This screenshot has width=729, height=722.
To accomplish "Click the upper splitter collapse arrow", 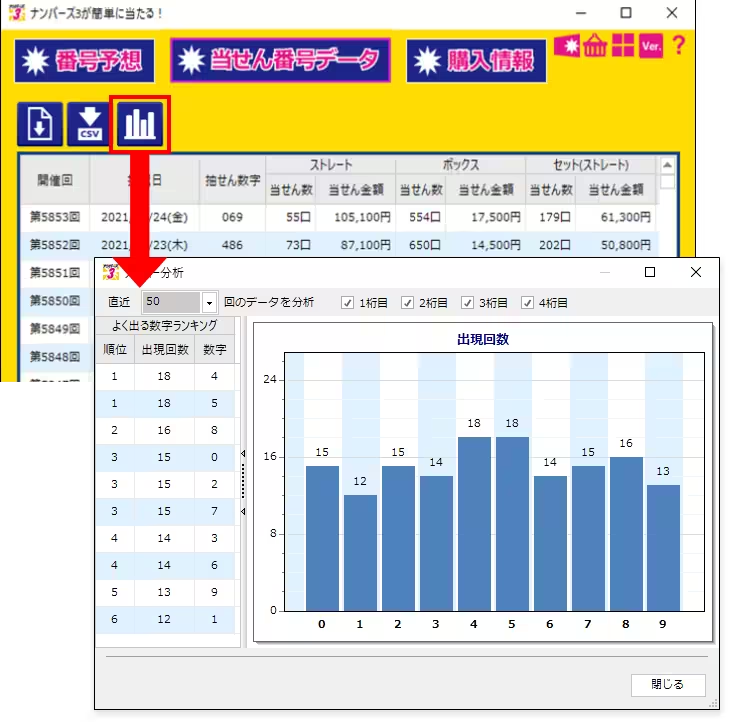I will coord(243,453).
